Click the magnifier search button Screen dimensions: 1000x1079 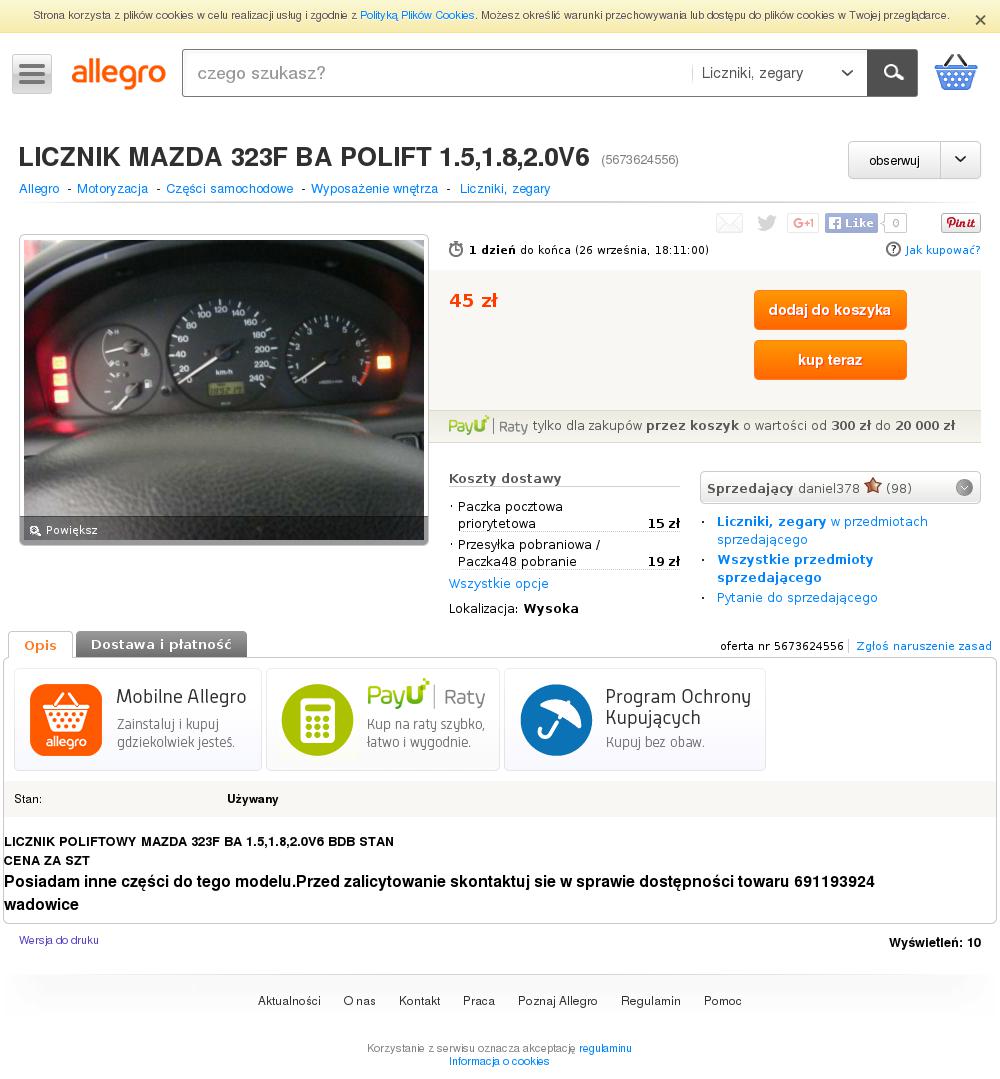coord(893,73)
